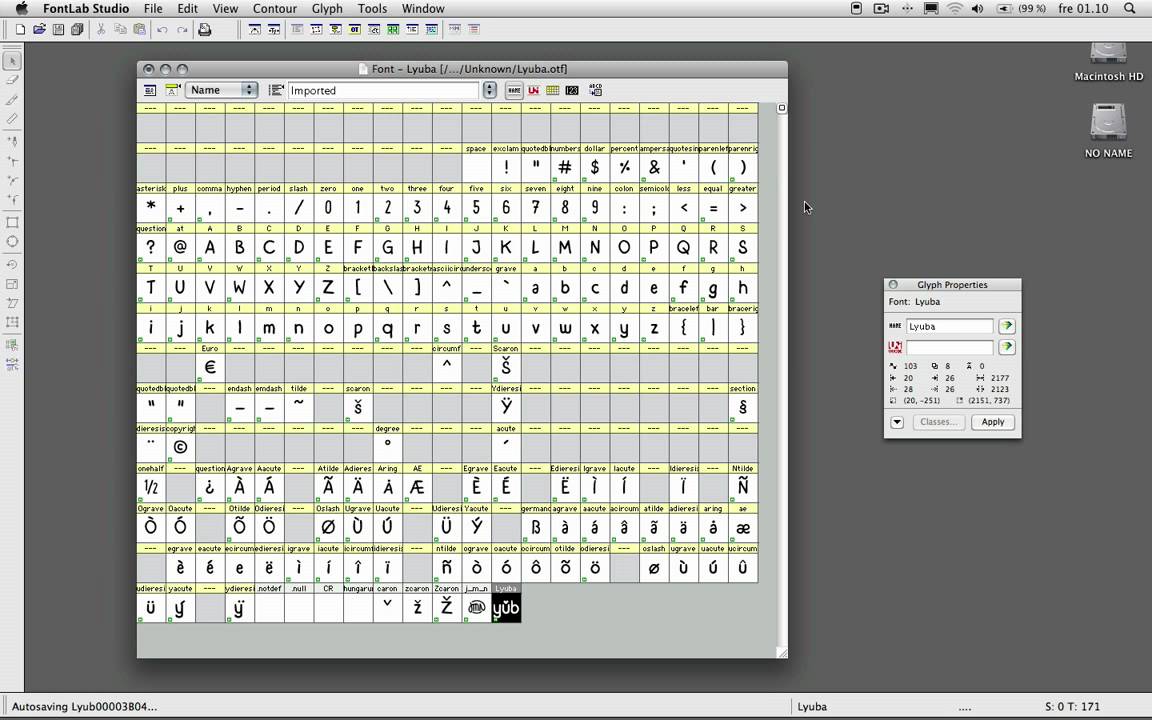Switch to Names mode button

pyautogui.click(x=514, y=90)
